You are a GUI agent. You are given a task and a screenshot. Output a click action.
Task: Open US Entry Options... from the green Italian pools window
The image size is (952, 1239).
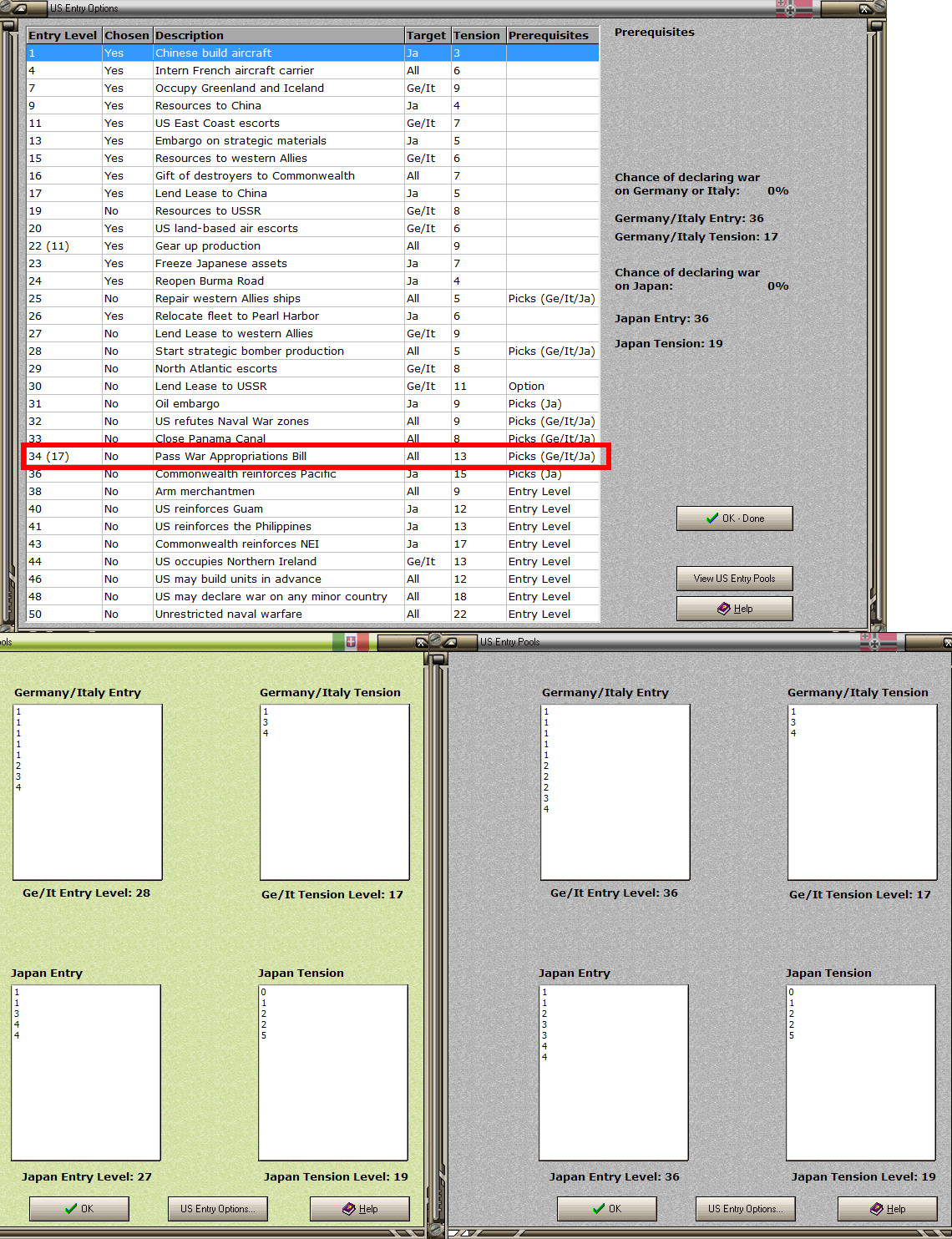point(218,1209)
